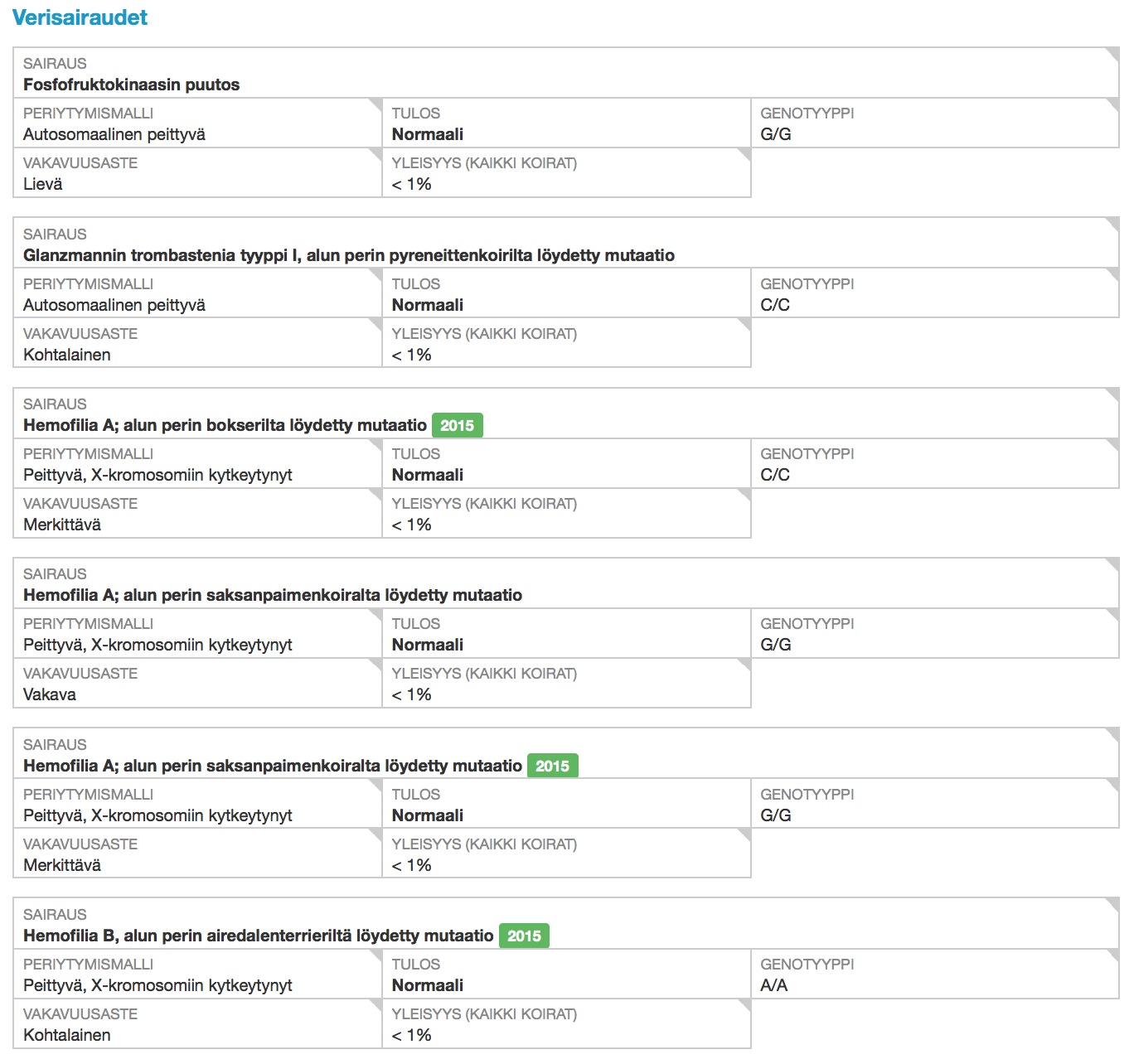Click corner triangle icon of Fosfofruktokinaasin puutos header
This screenshot has width=1129, height=1064.
point(1113,54)
